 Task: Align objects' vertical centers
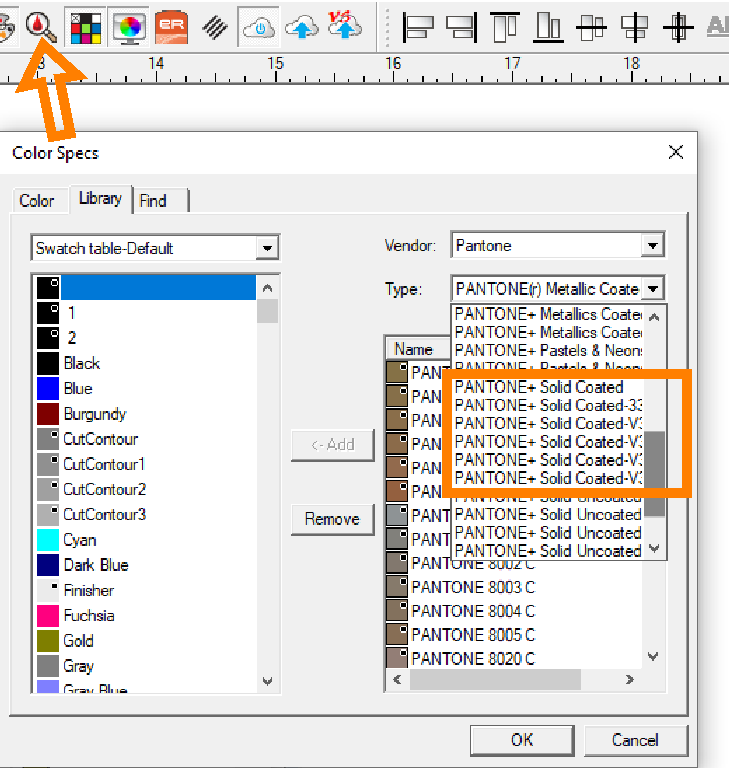tap(634, 27)
